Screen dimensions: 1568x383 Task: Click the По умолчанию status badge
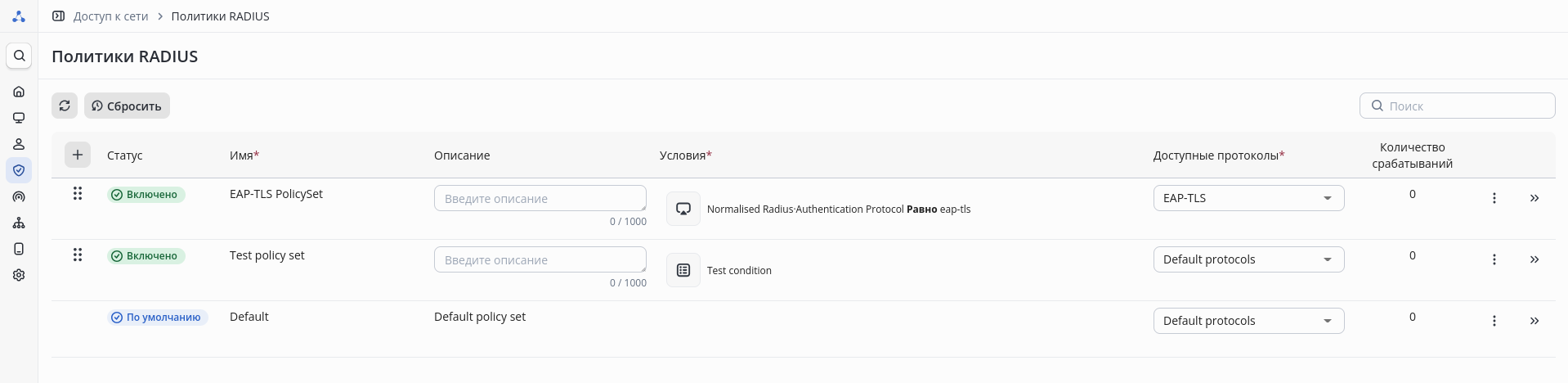(x=157, y=318)
